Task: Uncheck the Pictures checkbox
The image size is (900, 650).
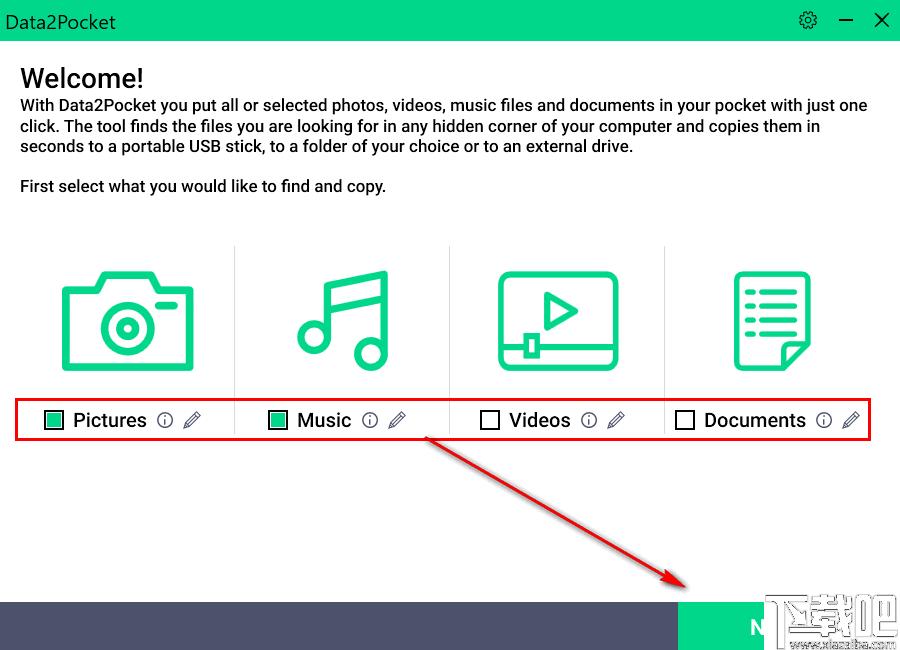Action: click(x=54, y=420)
